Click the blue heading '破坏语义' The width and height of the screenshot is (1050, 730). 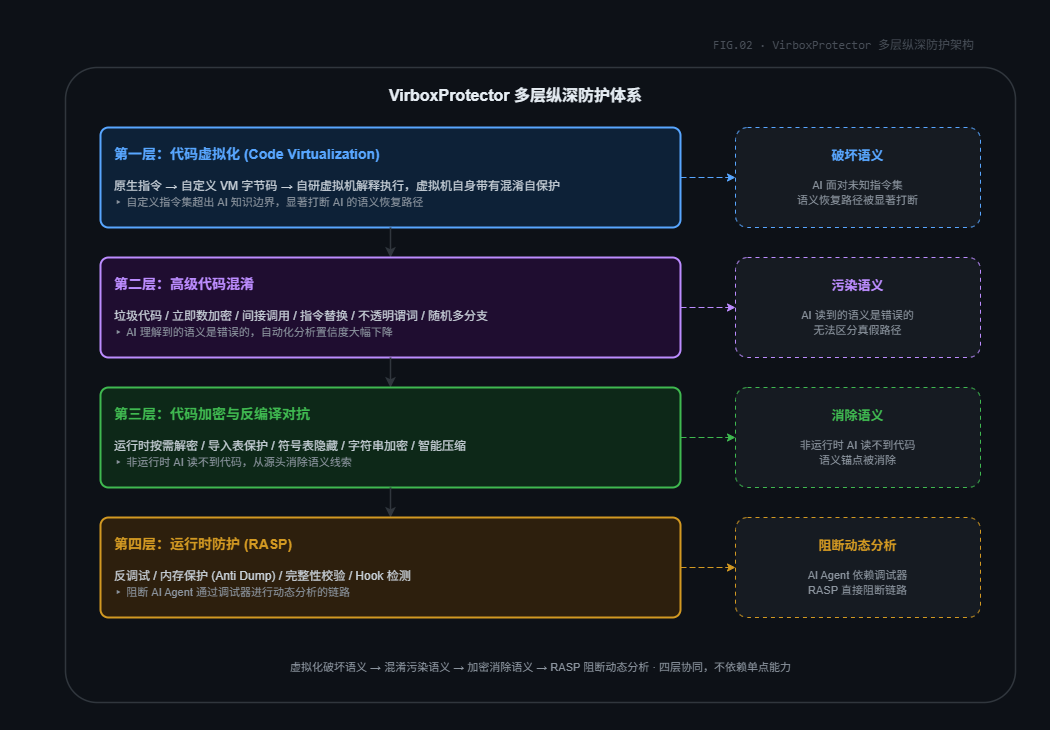[857, 155]
